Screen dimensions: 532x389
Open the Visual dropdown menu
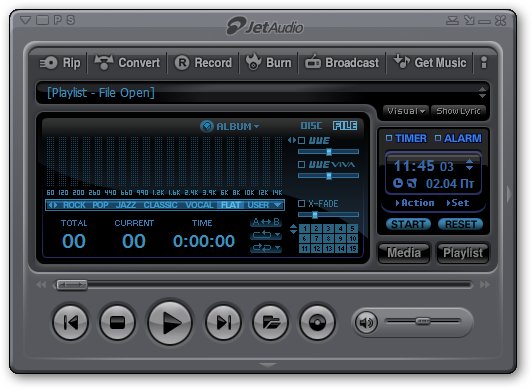click(406, 111)
